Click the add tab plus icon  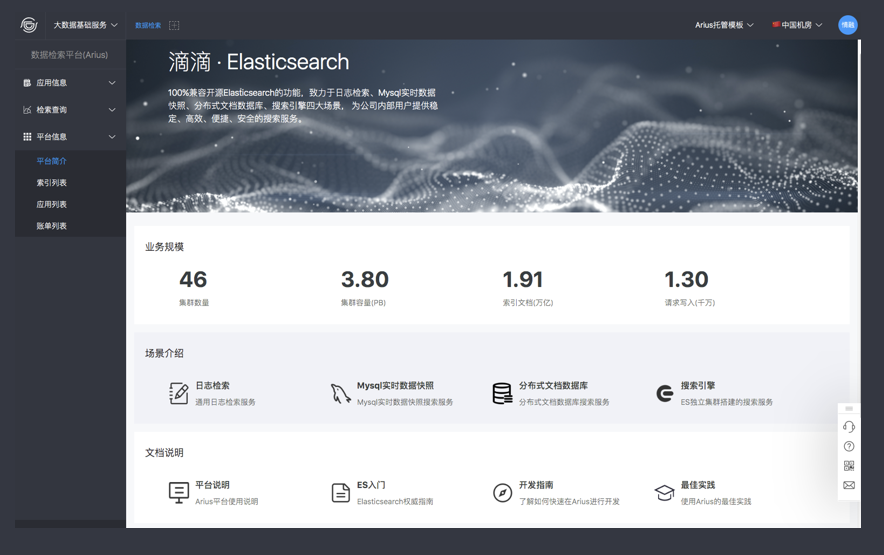pos(174,25)
